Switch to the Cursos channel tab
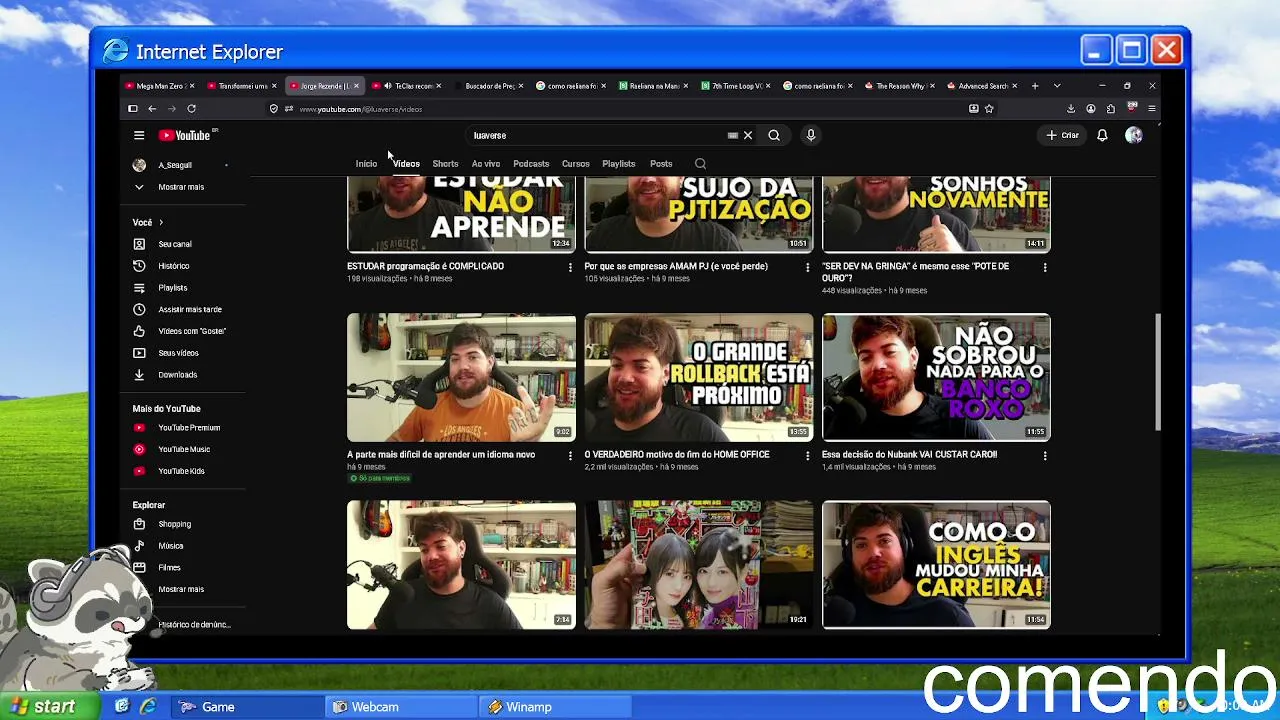The image size is (1280, 720). click(576, 164)
